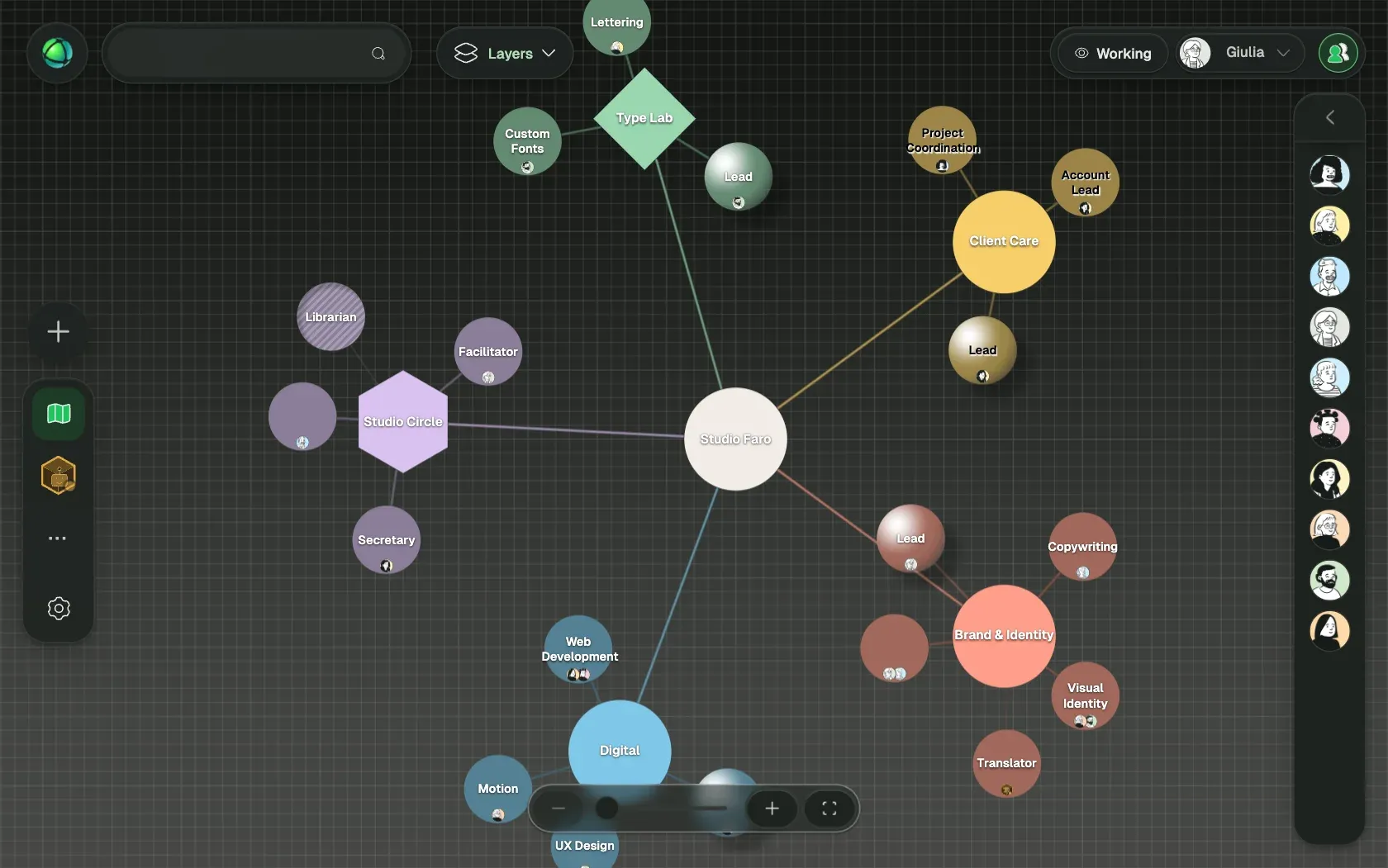Zoom out with the minus button
Viewport: 1388px width, 868px height.
click(x=559, y=809)
